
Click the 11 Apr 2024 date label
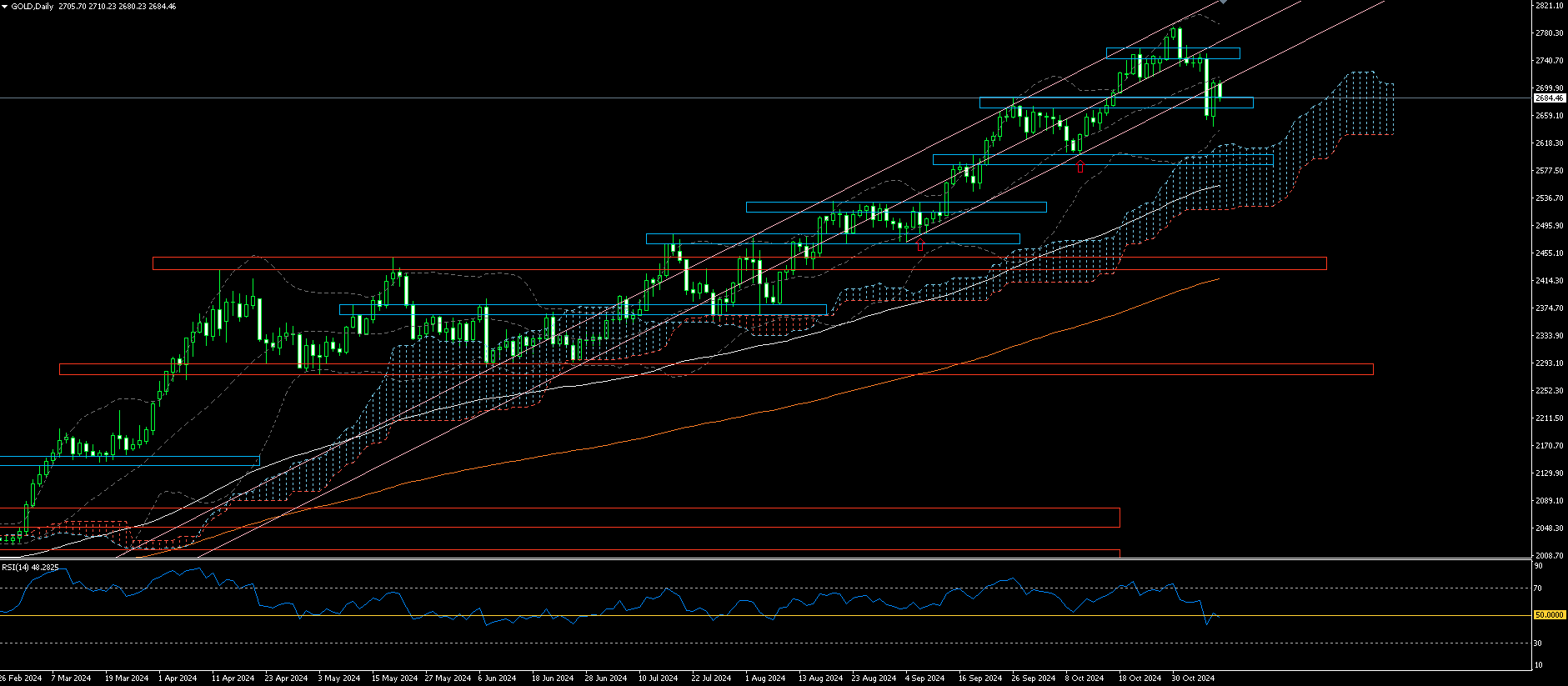tap(233, 678)
